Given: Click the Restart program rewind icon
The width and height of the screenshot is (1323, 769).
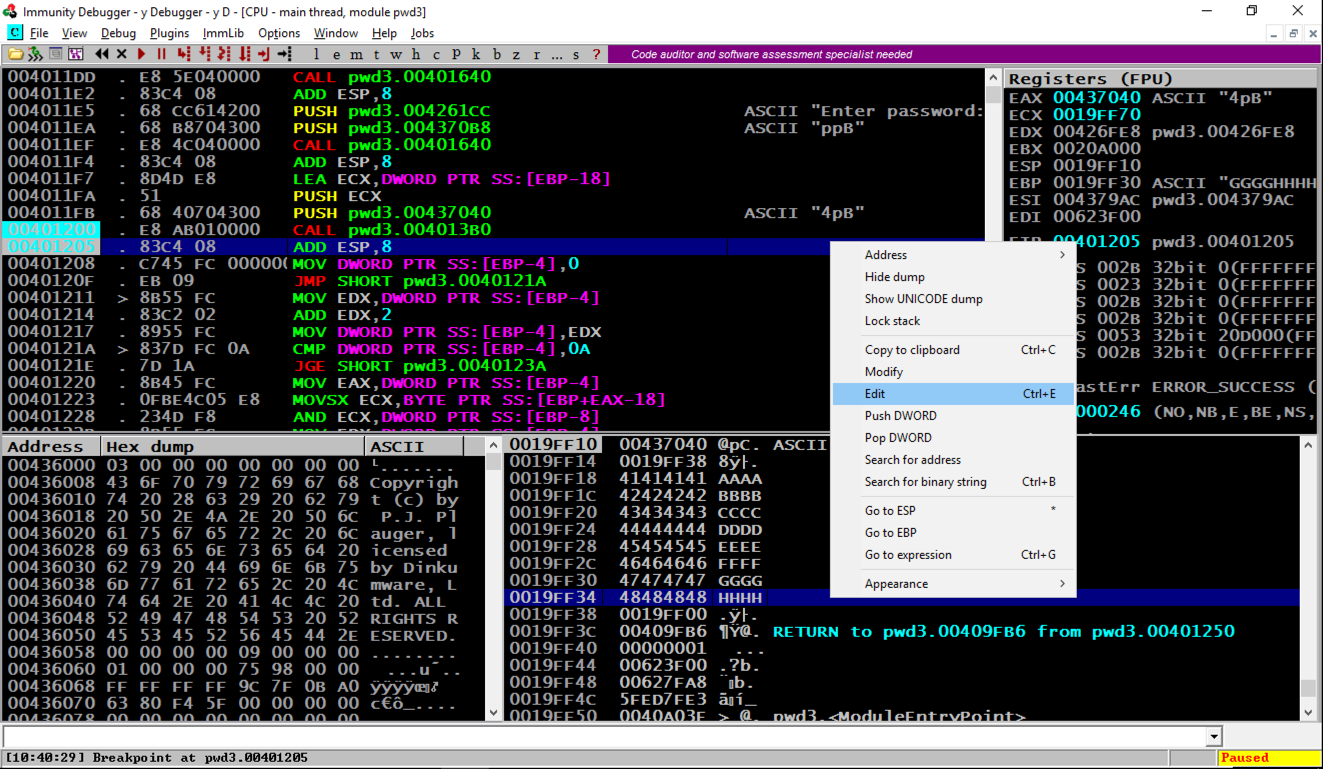Looking at the screenshot, I should [101, 54].
